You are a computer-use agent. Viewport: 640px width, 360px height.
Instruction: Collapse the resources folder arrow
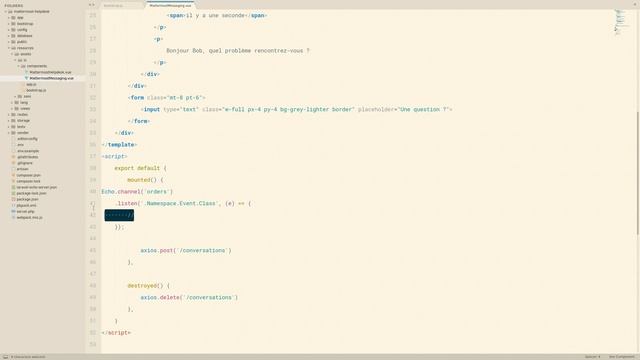pos(9,48)
